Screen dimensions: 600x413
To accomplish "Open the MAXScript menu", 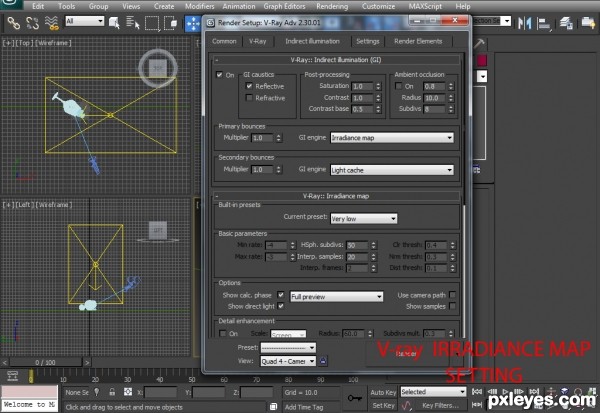I will [x=425, y=7].
